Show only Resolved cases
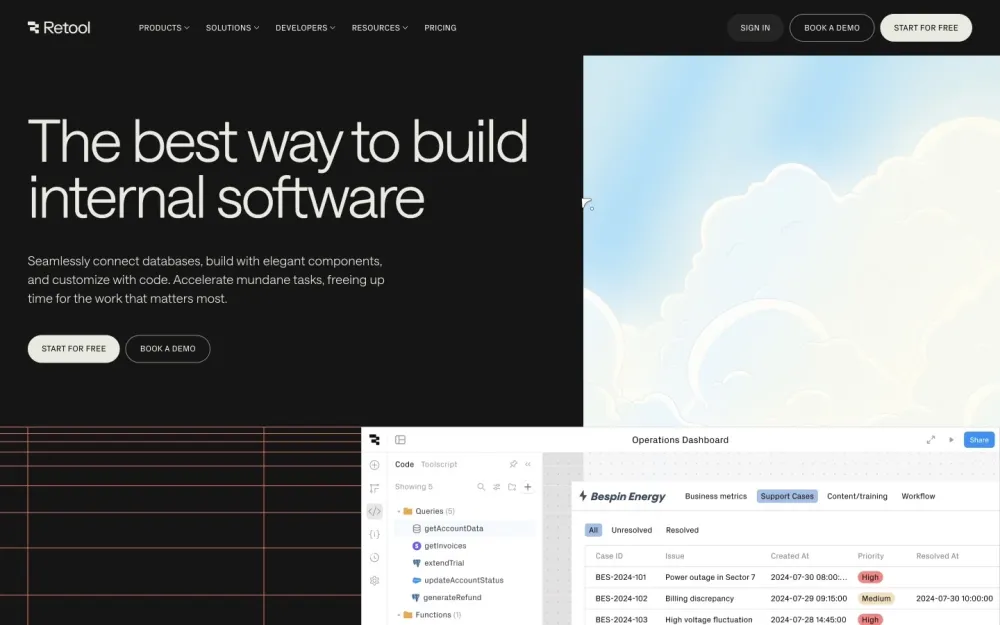Screen dimensions: 1000x625 (683, 530)
